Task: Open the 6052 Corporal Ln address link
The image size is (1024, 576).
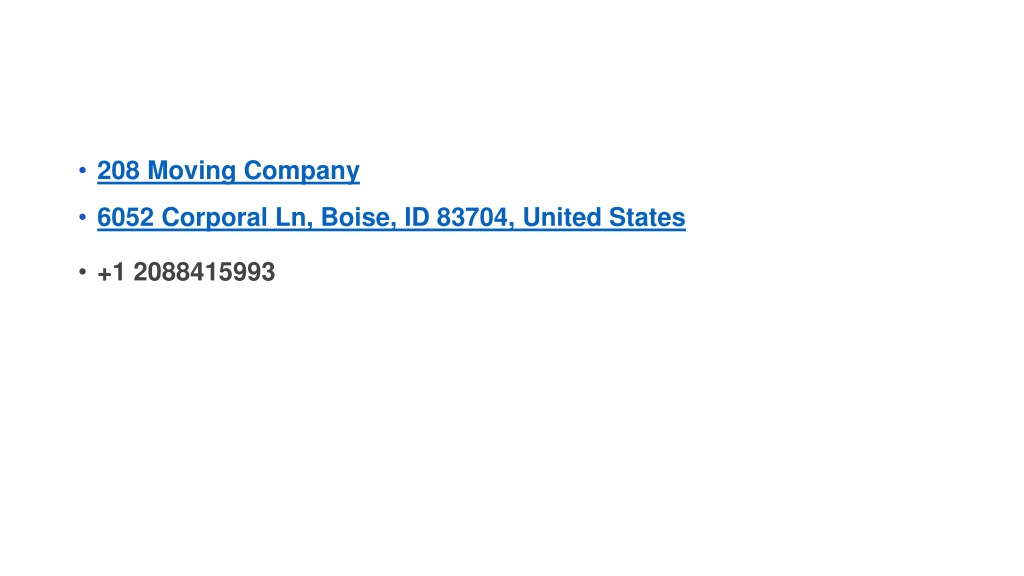Action: pyautogui.click(x=391, y=217)
